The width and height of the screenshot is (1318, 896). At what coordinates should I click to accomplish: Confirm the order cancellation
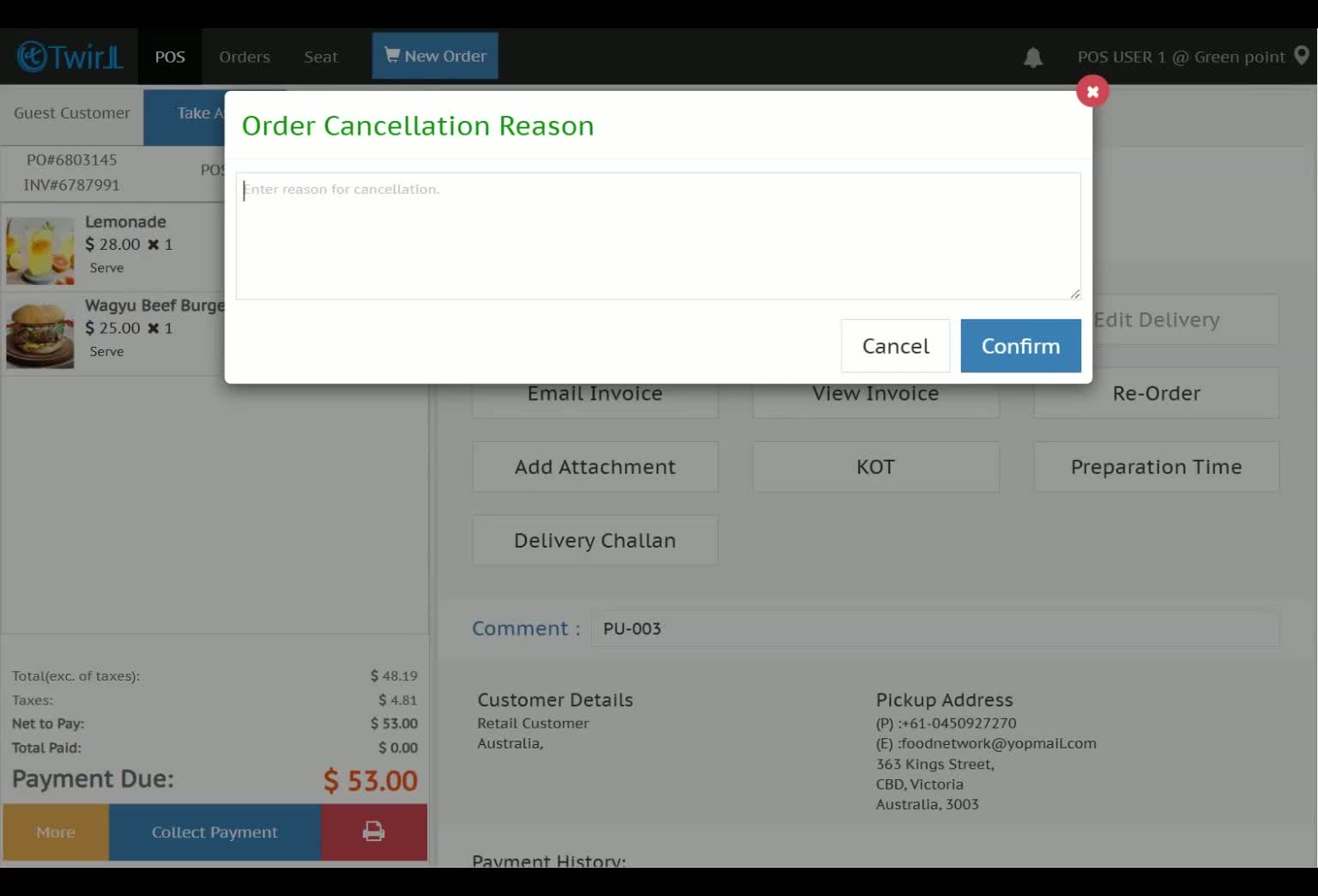[x=1020, y=346]
